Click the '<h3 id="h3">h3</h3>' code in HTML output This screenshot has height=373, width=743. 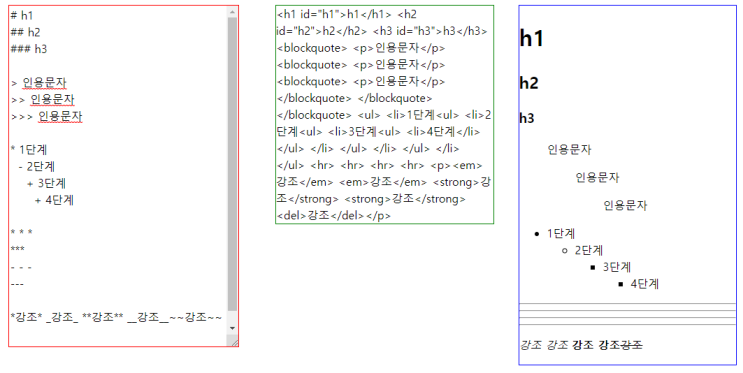430,31
